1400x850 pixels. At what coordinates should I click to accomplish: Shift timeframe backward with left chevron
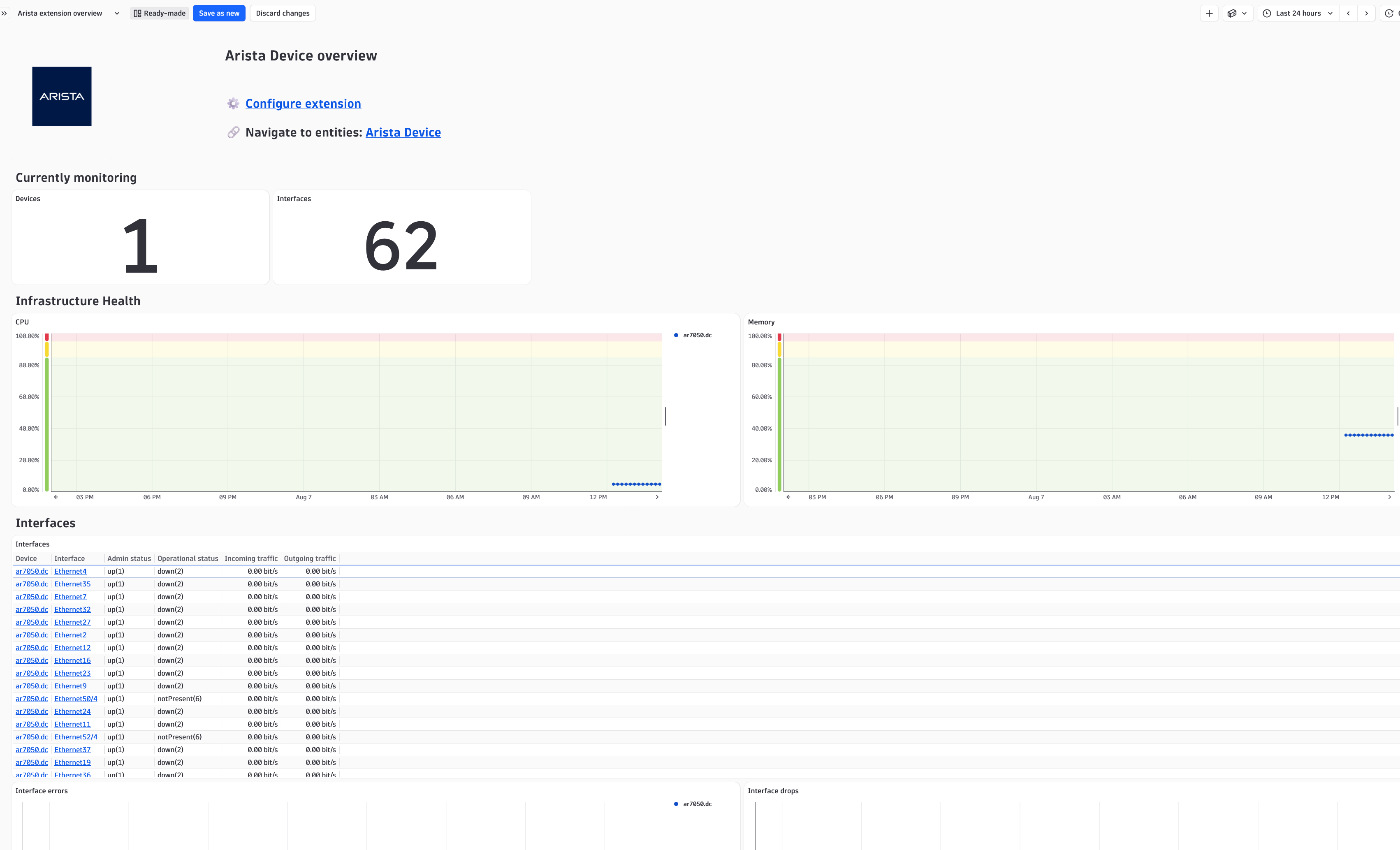pos(1348,13)
